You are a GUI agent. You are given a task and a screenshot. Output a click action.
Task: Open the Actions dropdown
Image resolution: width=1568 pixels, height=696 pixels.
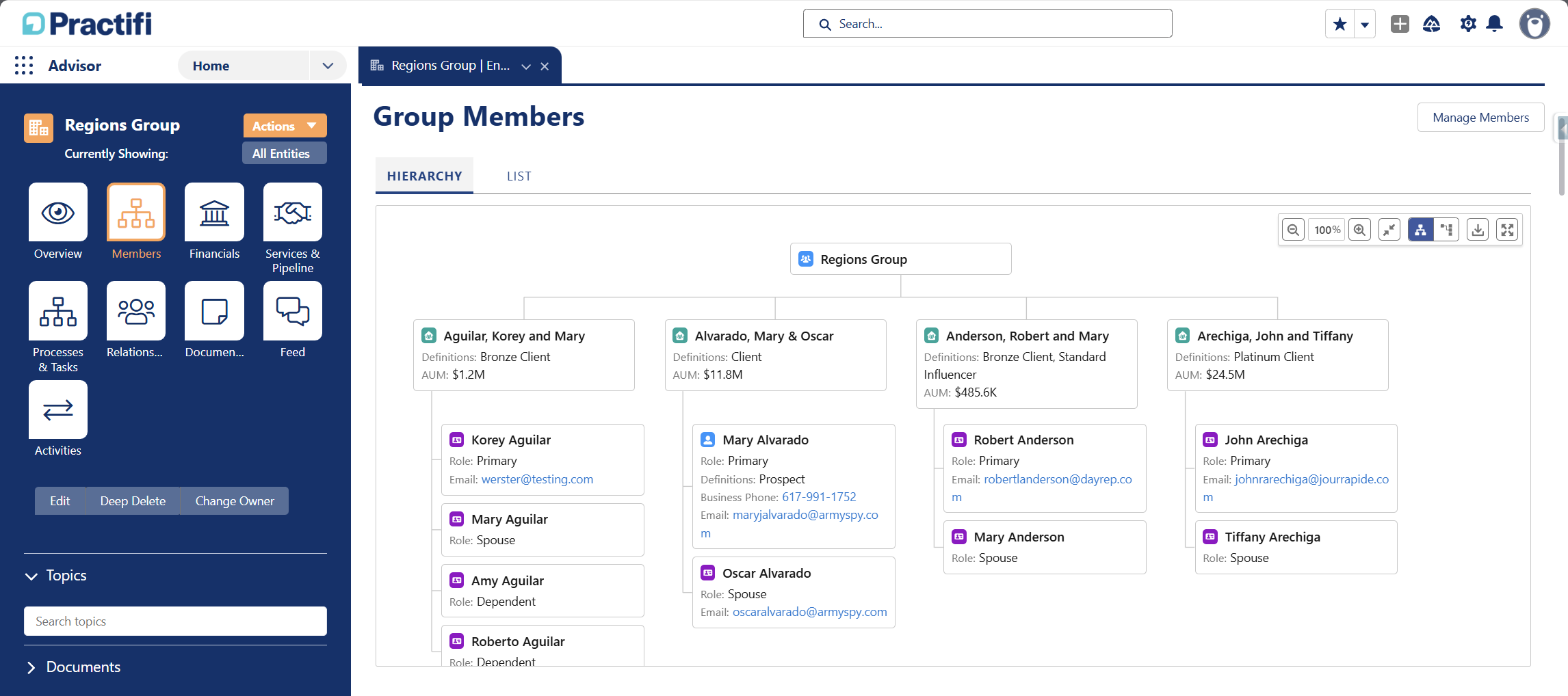point(285,126)
